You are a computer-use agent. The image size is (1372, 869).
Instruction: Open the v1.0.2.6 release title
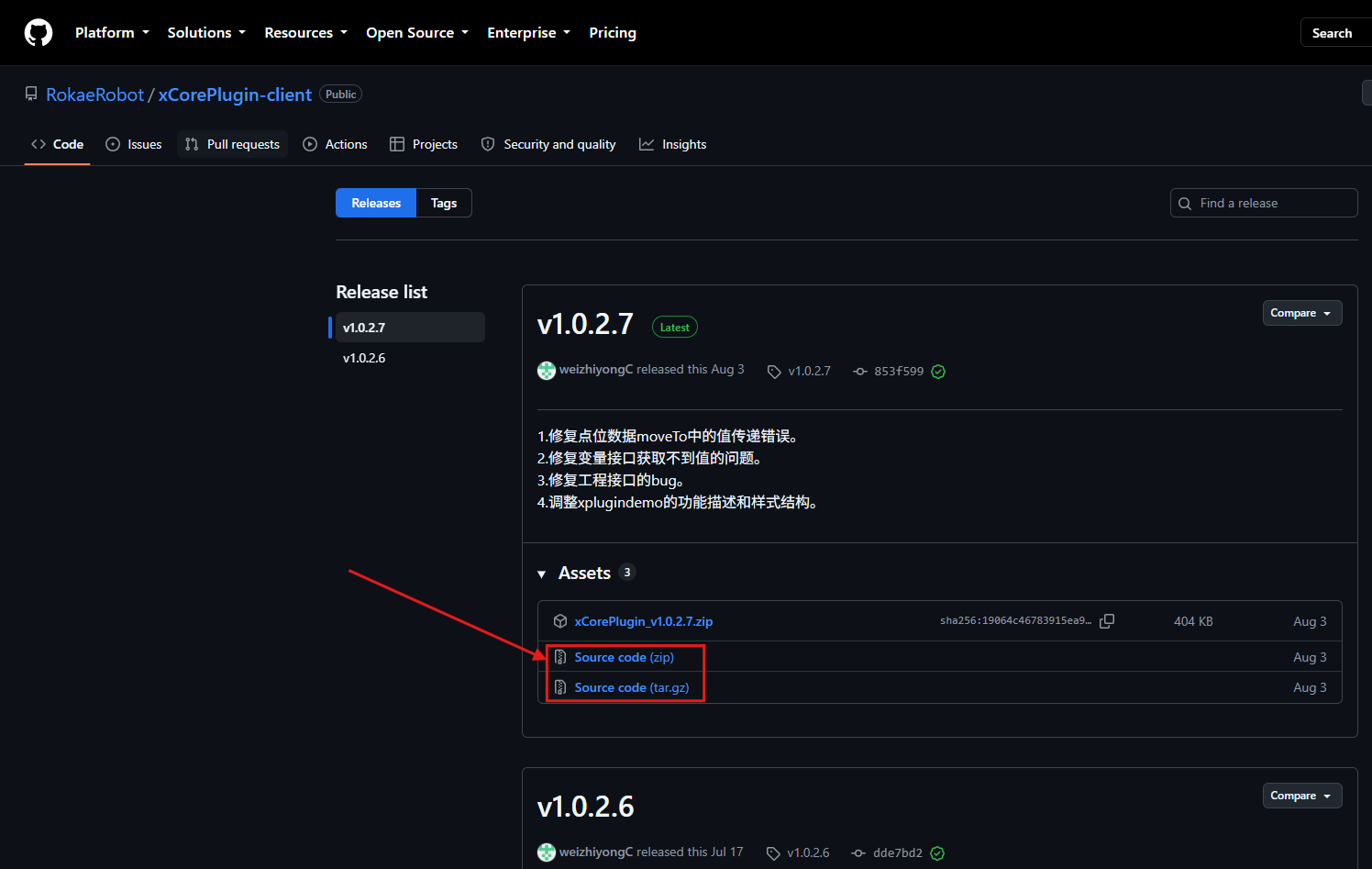click(x=585, y=807)
